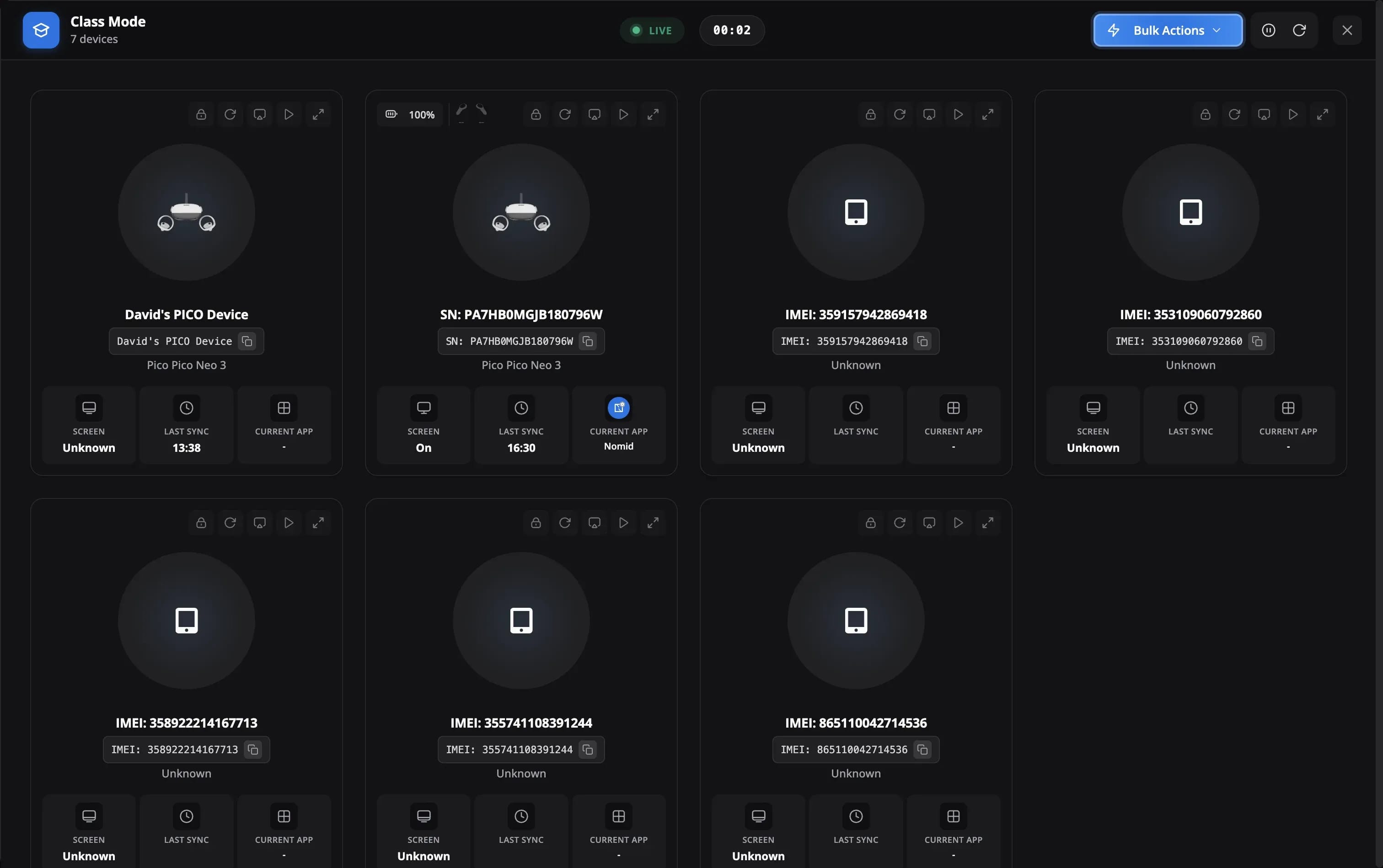Refresh the SN: PA7HB0MGJB180796W device card
The image size is (1383, 868).
click(565, 114)
